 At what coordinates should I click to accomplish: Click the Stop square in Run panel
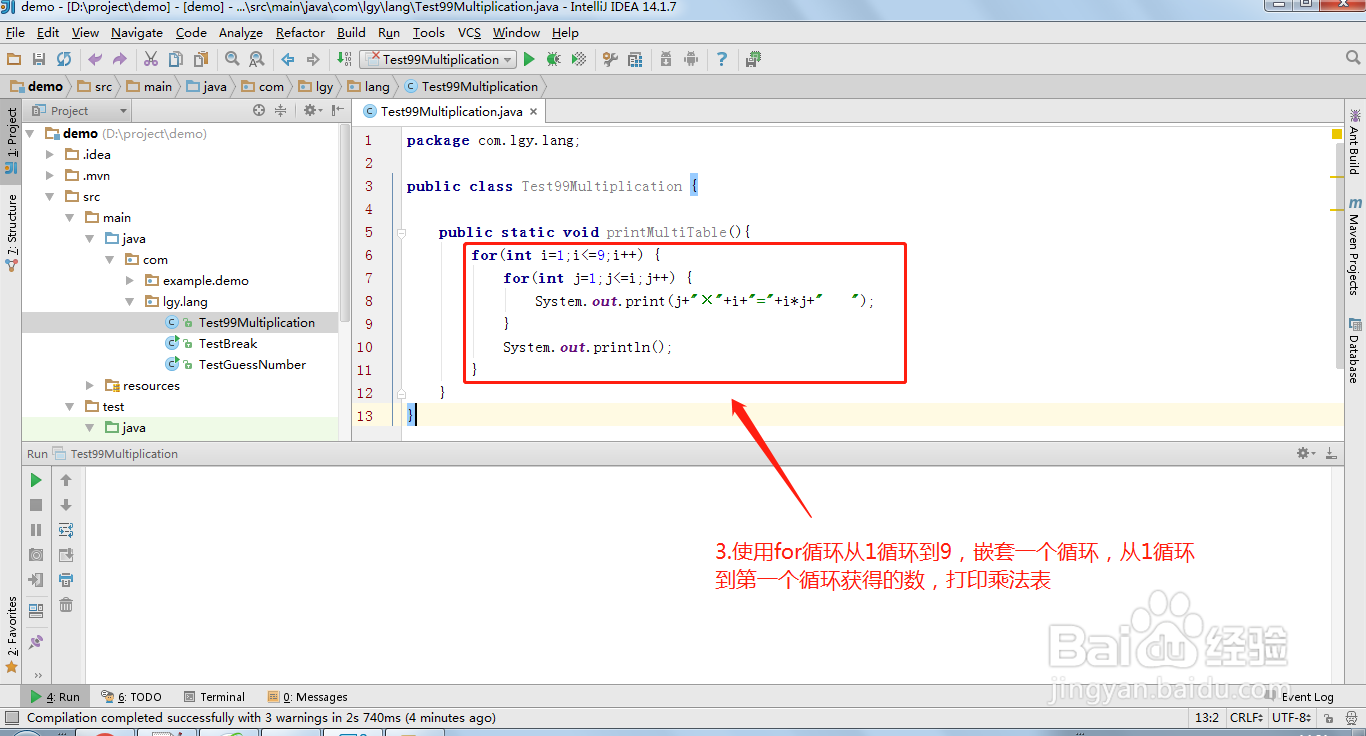click(x=36, y=505)
